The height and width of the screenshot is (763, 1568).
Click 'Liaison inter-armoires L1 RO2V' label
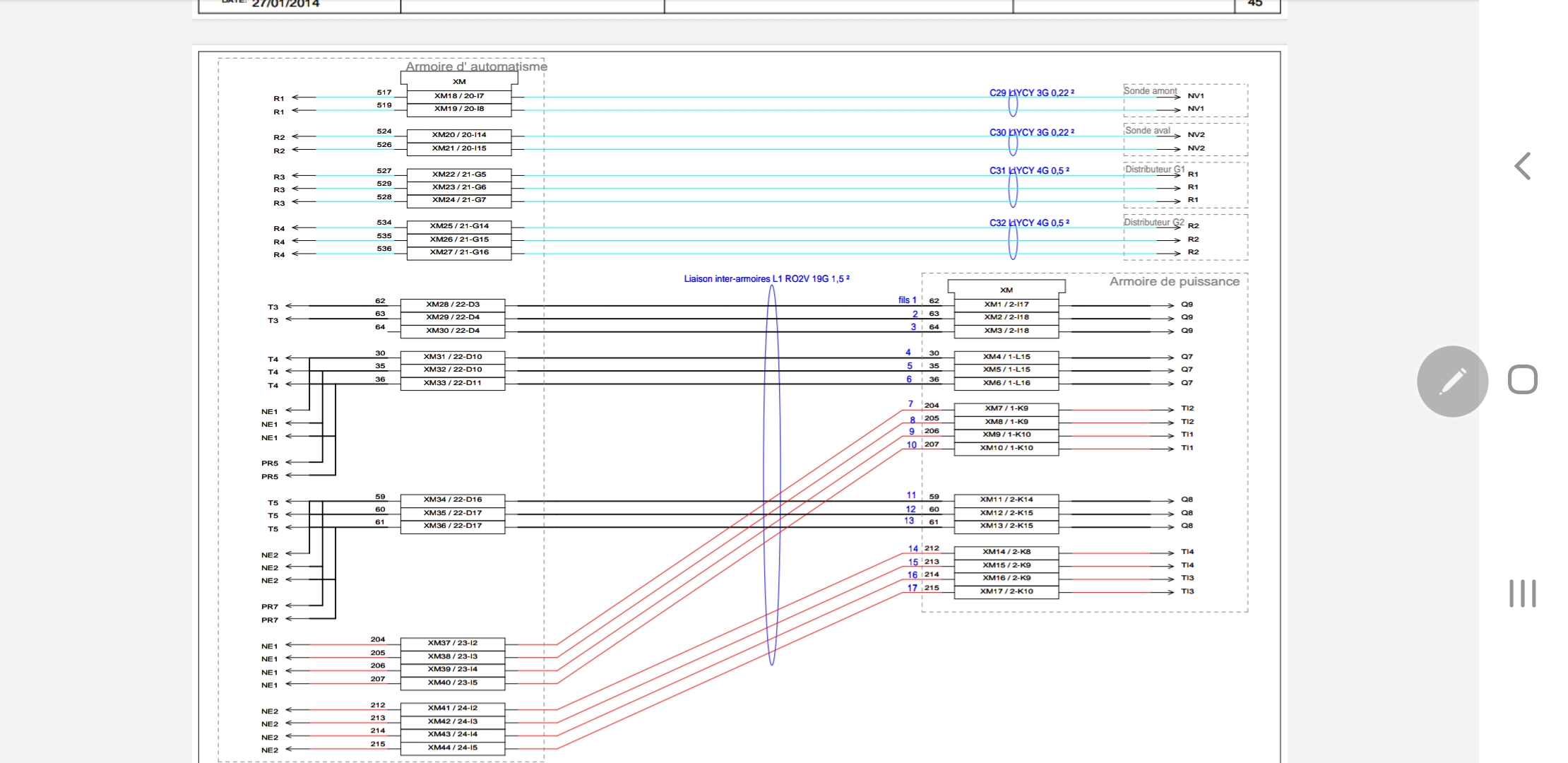(766, 279)
